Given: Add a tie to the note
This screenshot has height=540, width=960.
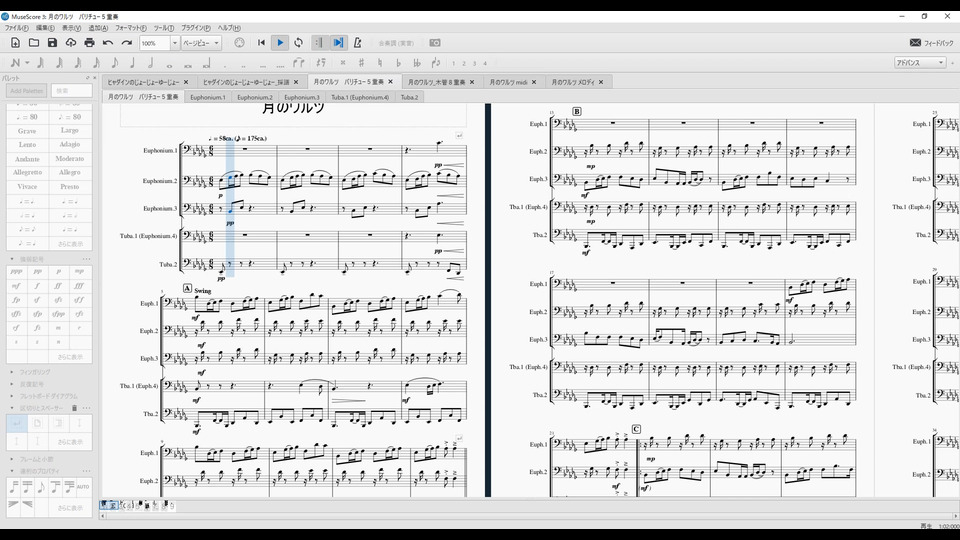Looking at the screenshot, I should click(299, 62).
